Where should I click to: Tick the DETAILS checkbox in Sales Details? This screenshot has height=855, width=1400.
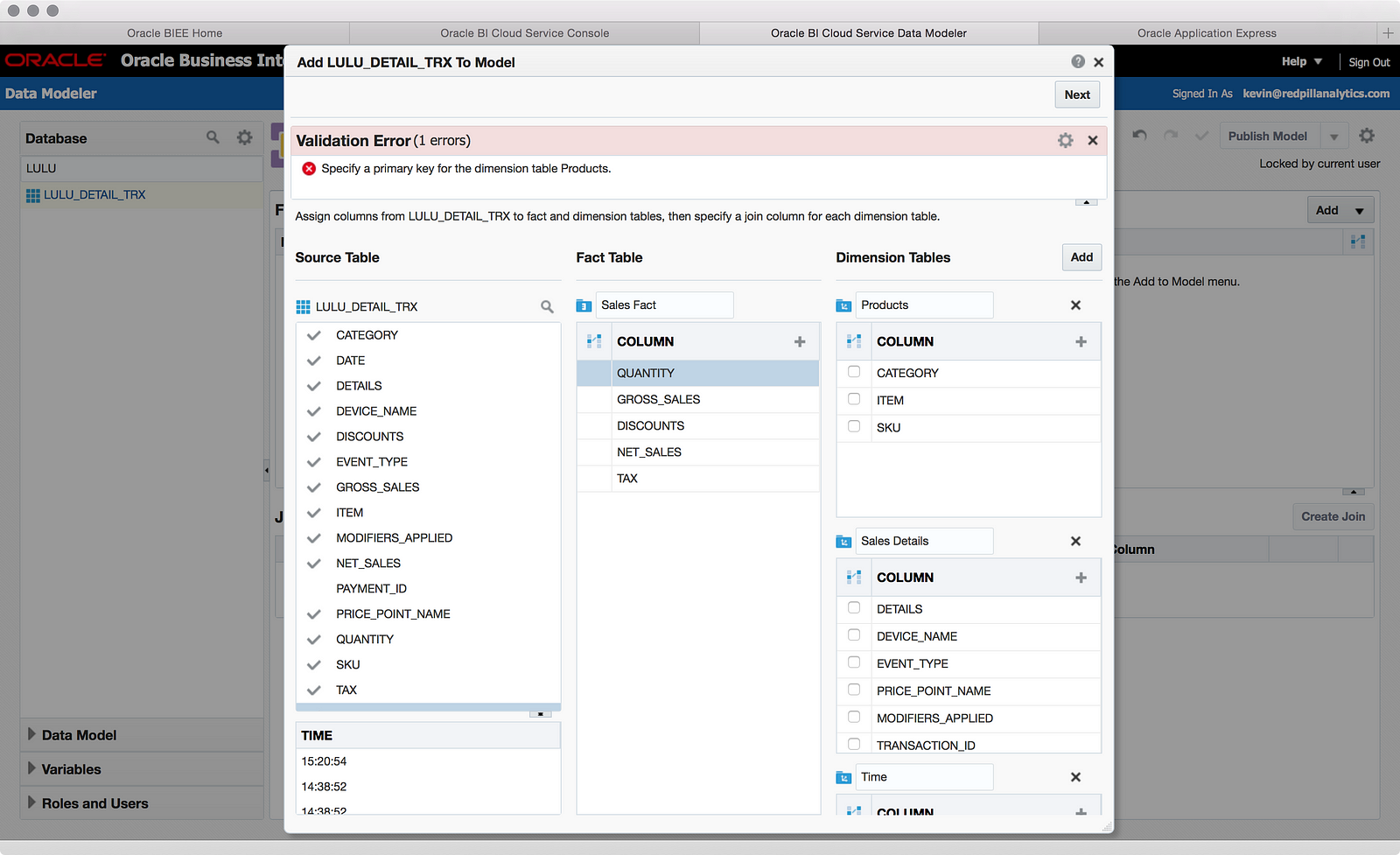[x=854, y=608]
